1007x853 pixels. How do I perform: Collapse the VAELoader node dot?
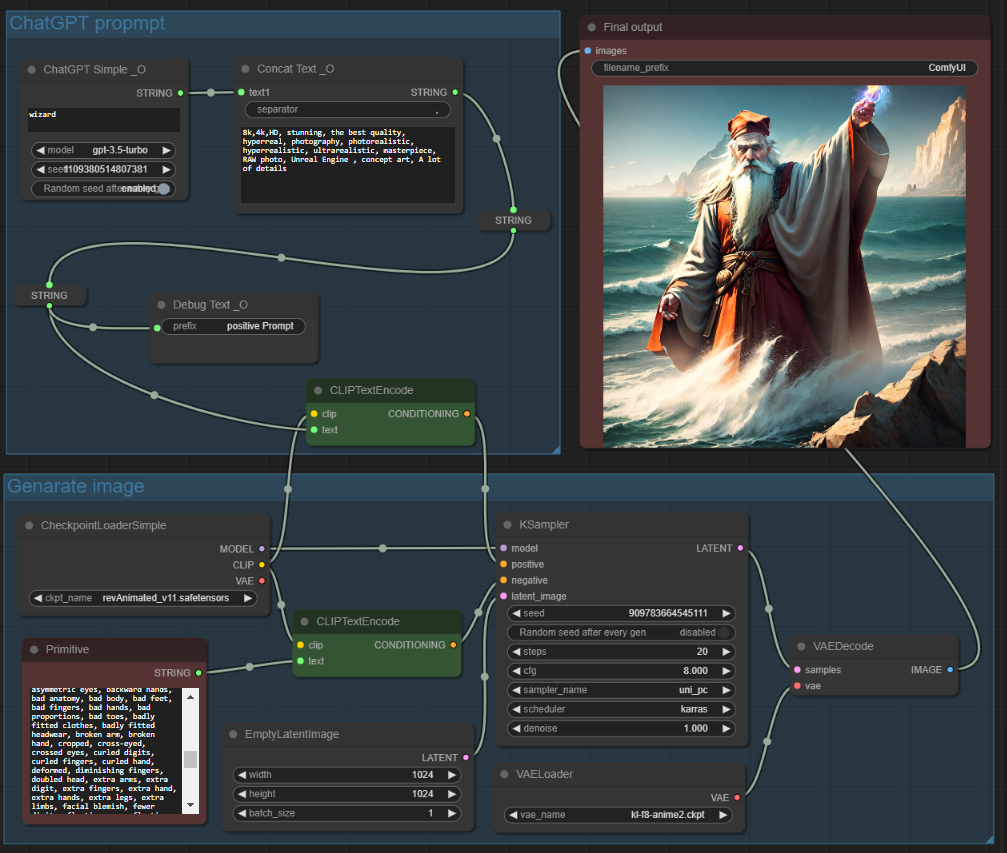[x=504, y=775]
